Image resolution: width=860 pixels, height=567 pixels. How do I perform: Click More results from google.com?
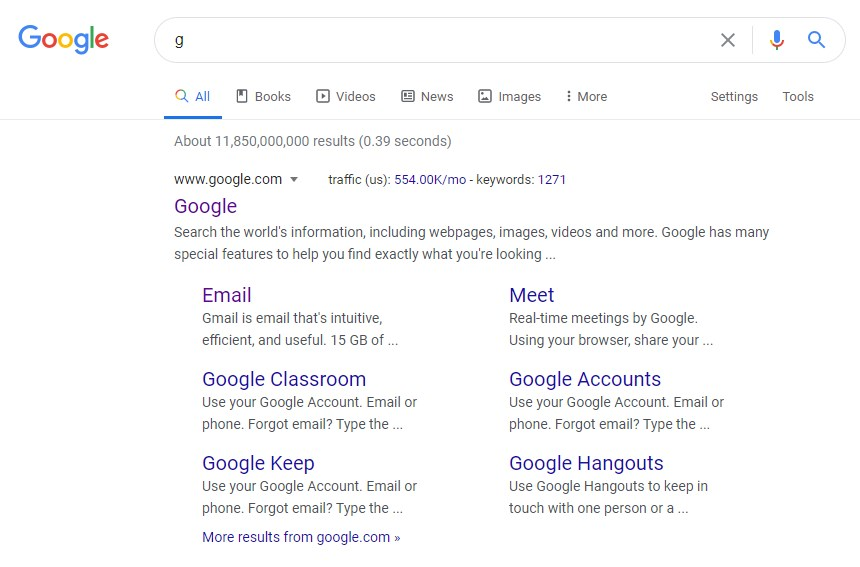[301, 537]
